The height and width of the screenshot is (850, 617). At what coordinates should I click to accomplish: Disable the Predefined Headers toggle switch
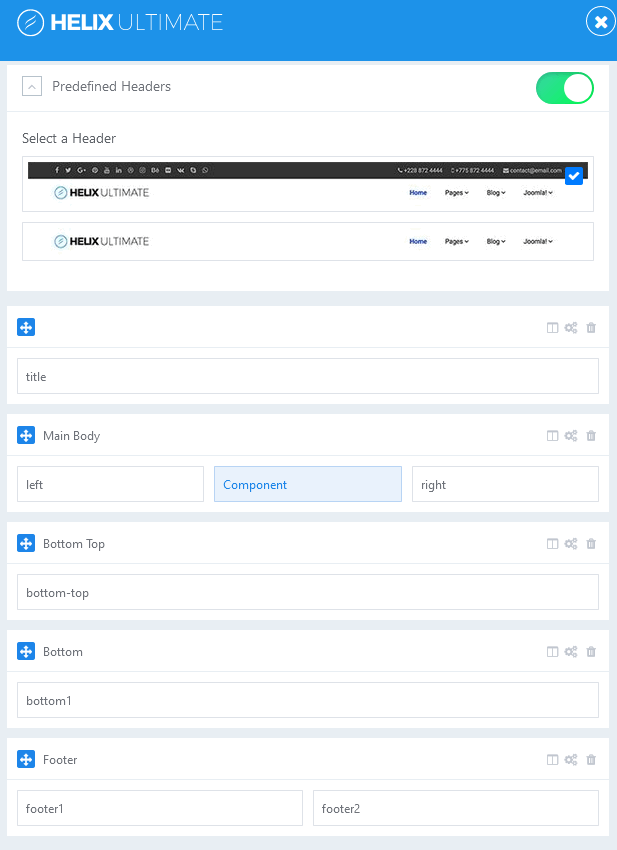[x=564, y=88]
